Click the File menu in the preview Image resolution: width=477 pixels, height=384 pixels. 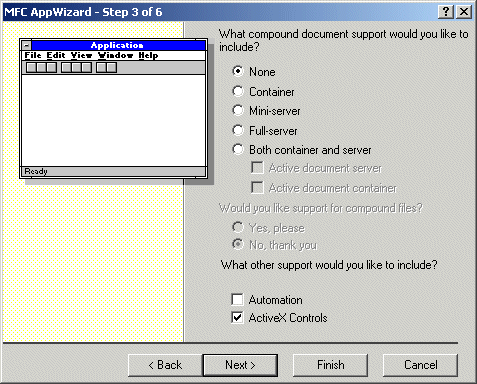[x=33, y=55]
